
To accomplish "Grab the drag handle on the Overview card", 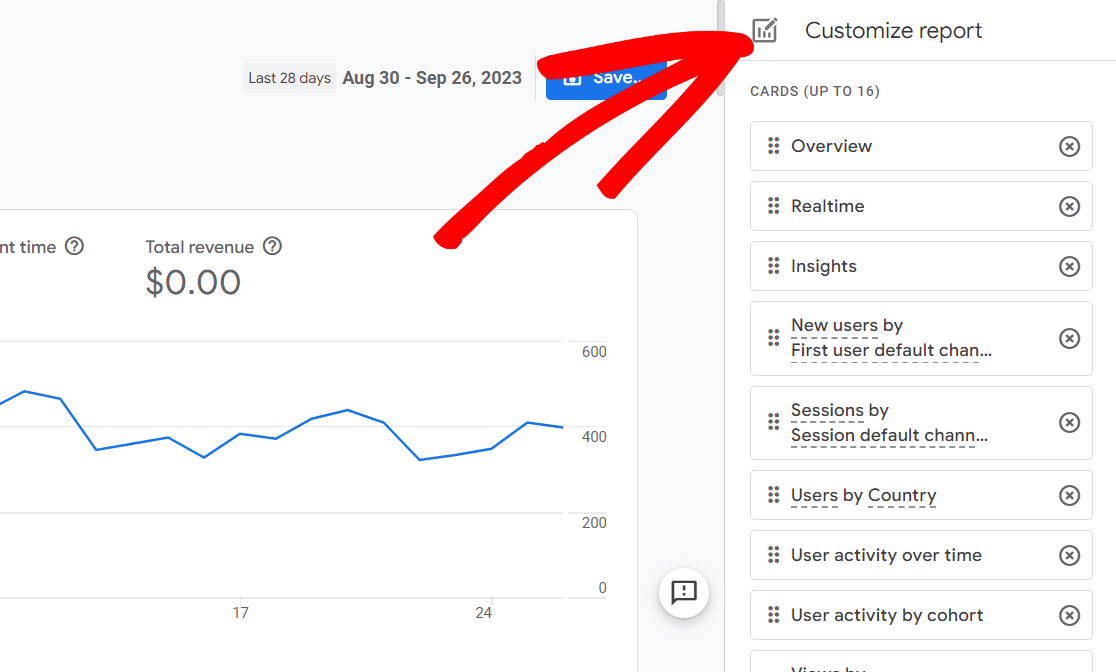I will [x=773, y=146].
